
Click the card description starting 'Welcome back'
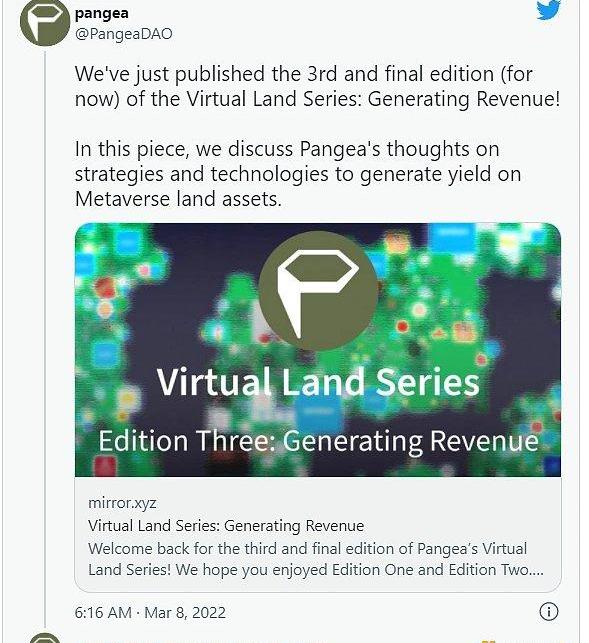pos(316,559)
